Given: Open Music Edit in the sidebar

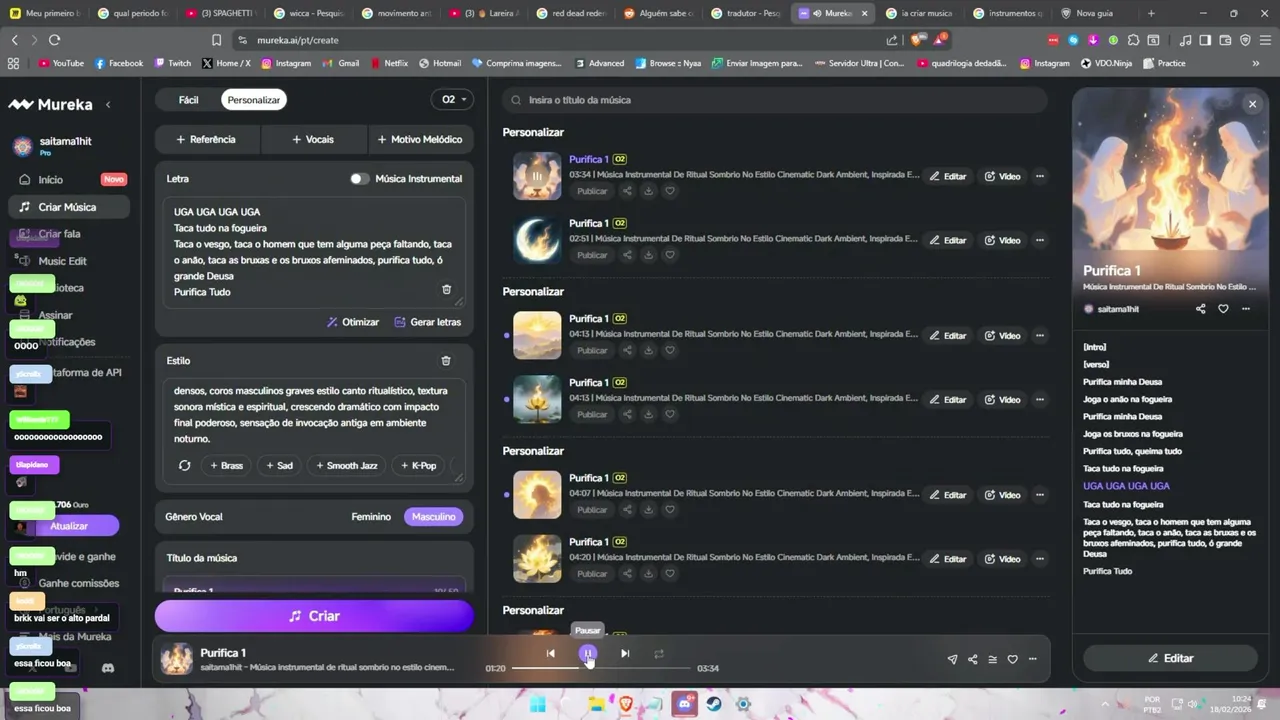Looking at the screenshot, I should (x=68, y=261).
